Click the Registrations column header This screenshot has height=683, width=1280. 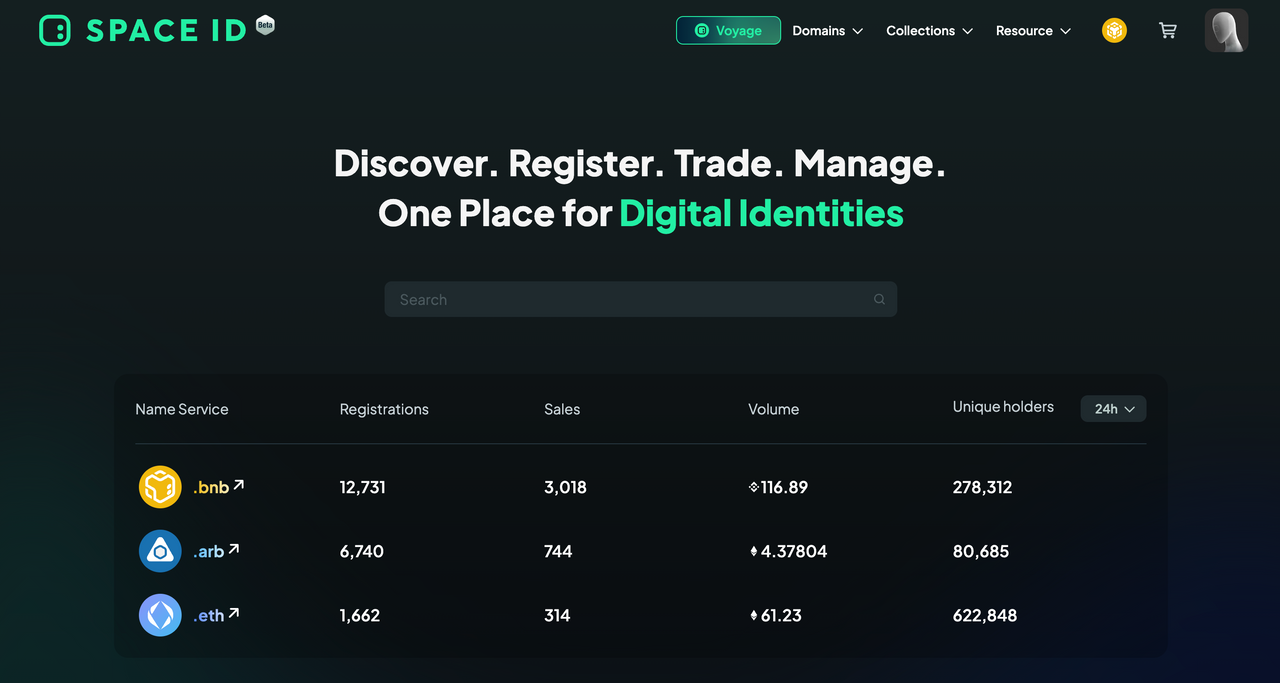tap(384, 409)
